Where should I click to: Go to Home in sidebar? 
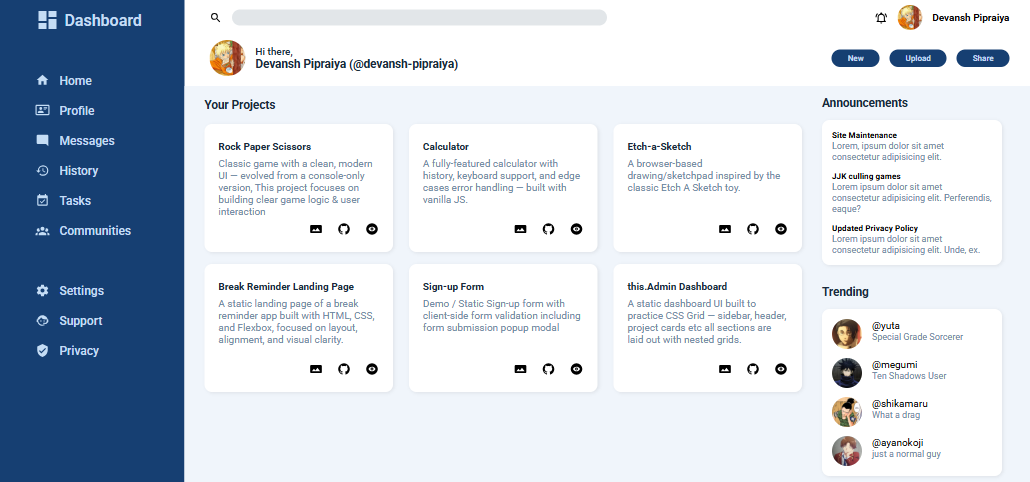[76, 81]
